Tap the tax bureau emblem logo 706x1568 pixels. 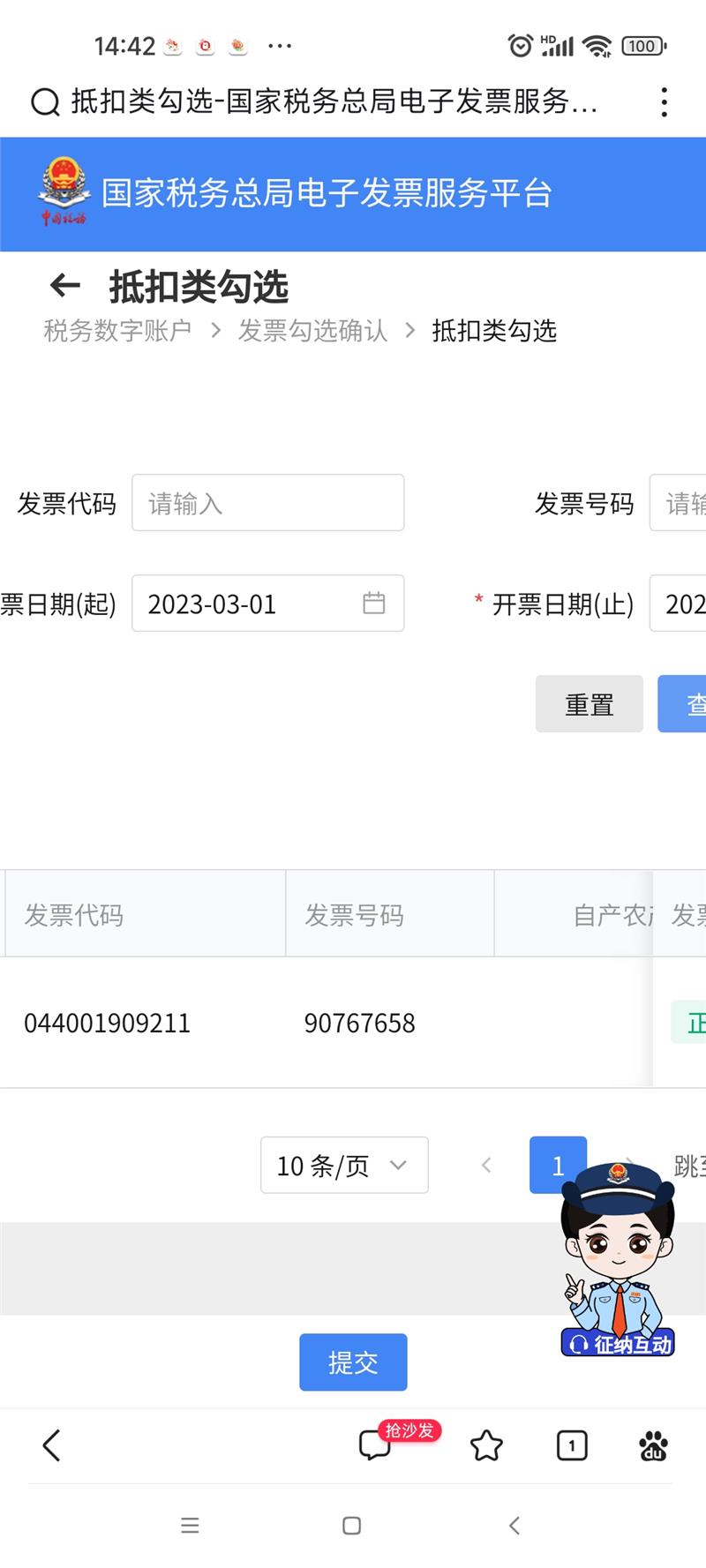point(64,191)
